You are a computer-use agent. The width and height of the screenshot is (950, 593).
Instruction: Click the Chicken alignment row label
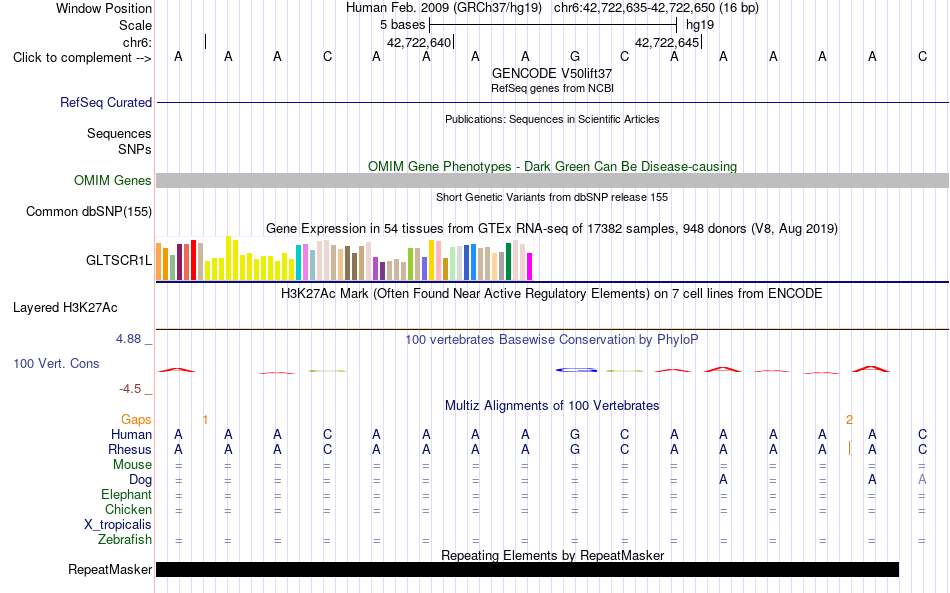point(128,509)
